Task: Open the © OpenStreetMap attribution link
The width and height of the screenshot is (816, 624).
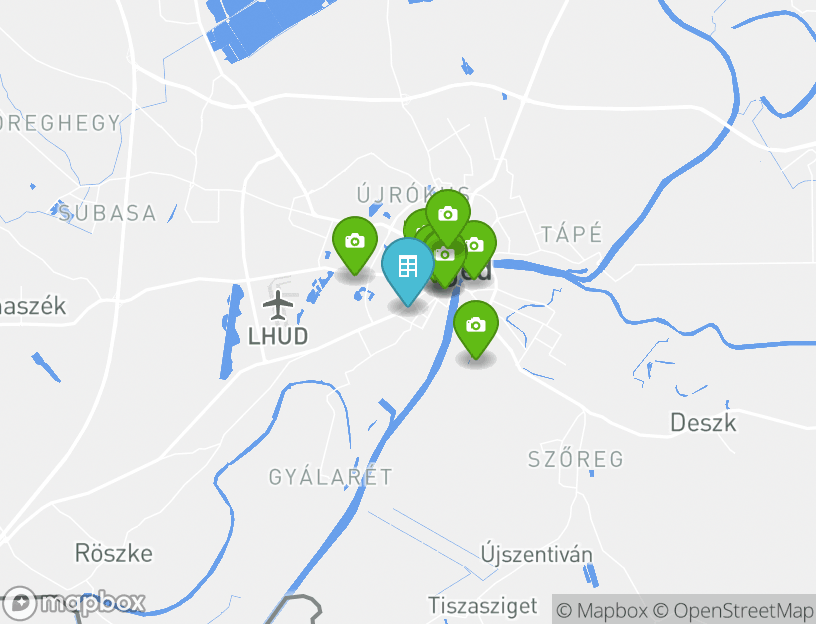Action: [733, 610]
